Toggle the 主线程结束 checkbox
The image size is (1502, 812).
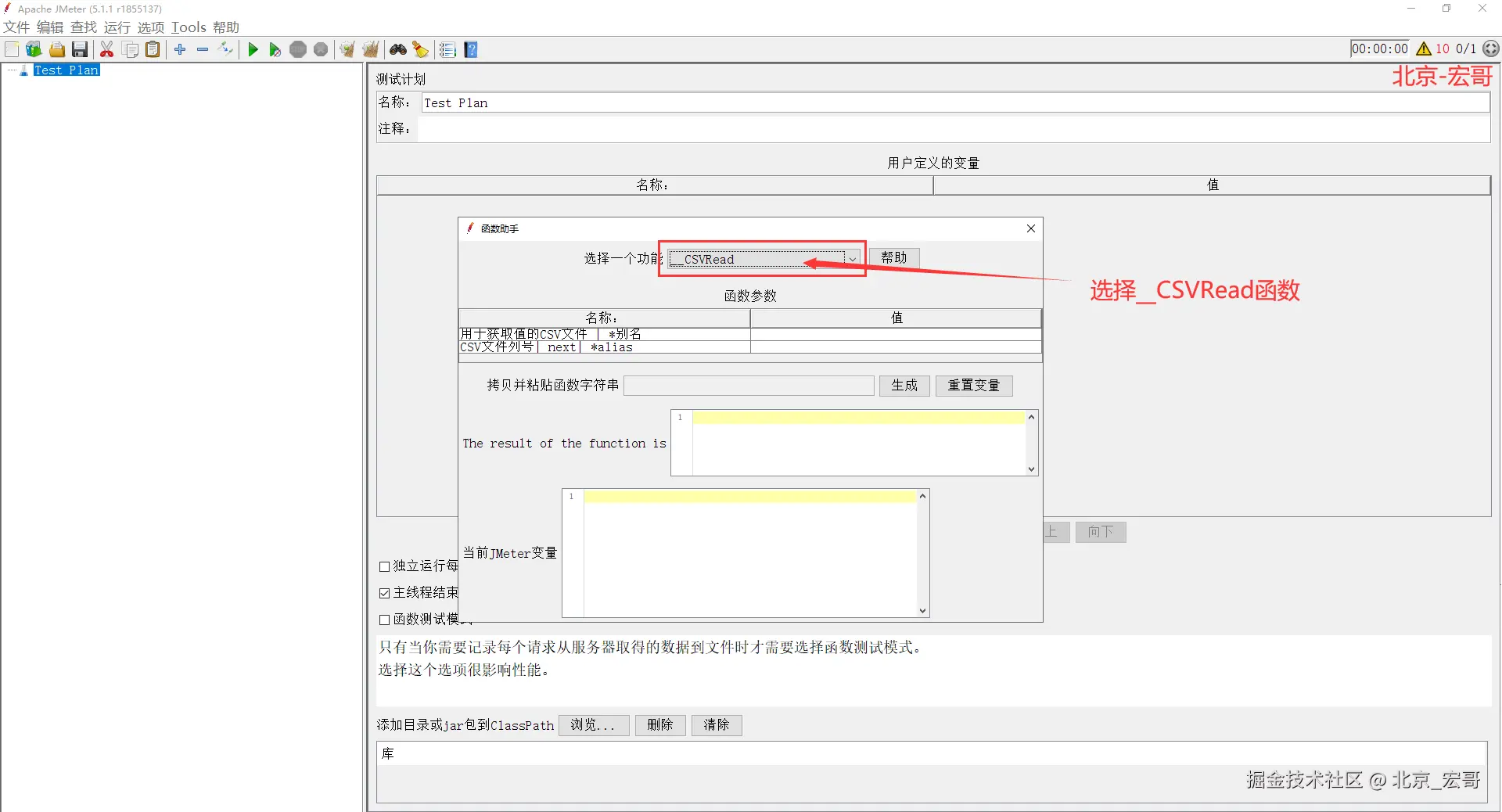(384, 593)
